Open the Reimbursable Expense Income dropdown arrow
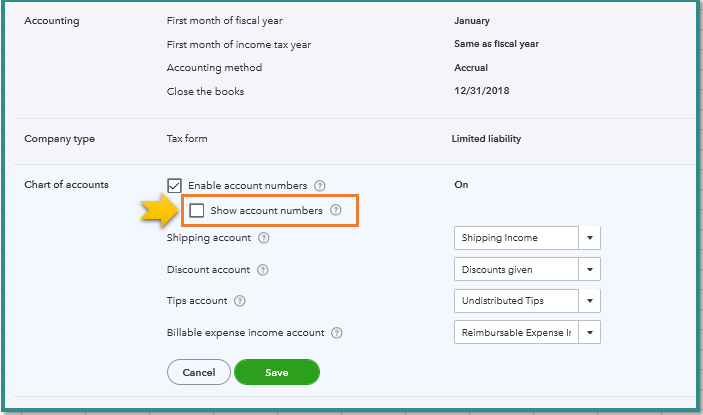Image resolution: width=703 pixels, height=415 pixels. 590,333
